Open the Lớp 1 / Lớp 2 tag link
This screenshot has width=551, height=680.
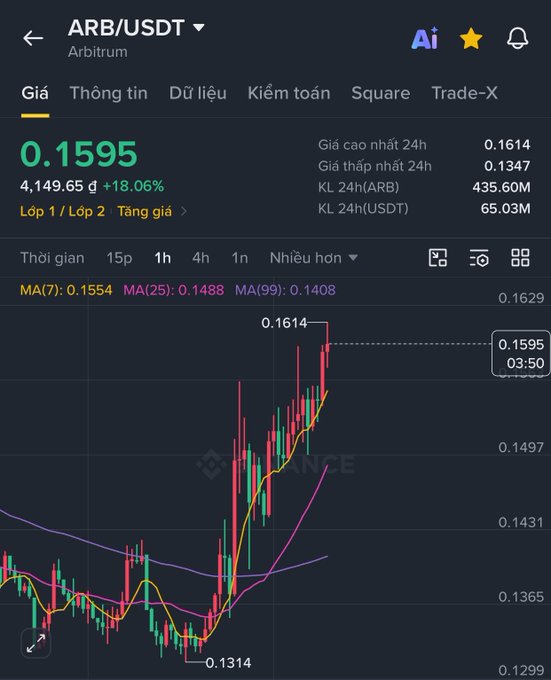pyautogui.click(x=62, y=211)
